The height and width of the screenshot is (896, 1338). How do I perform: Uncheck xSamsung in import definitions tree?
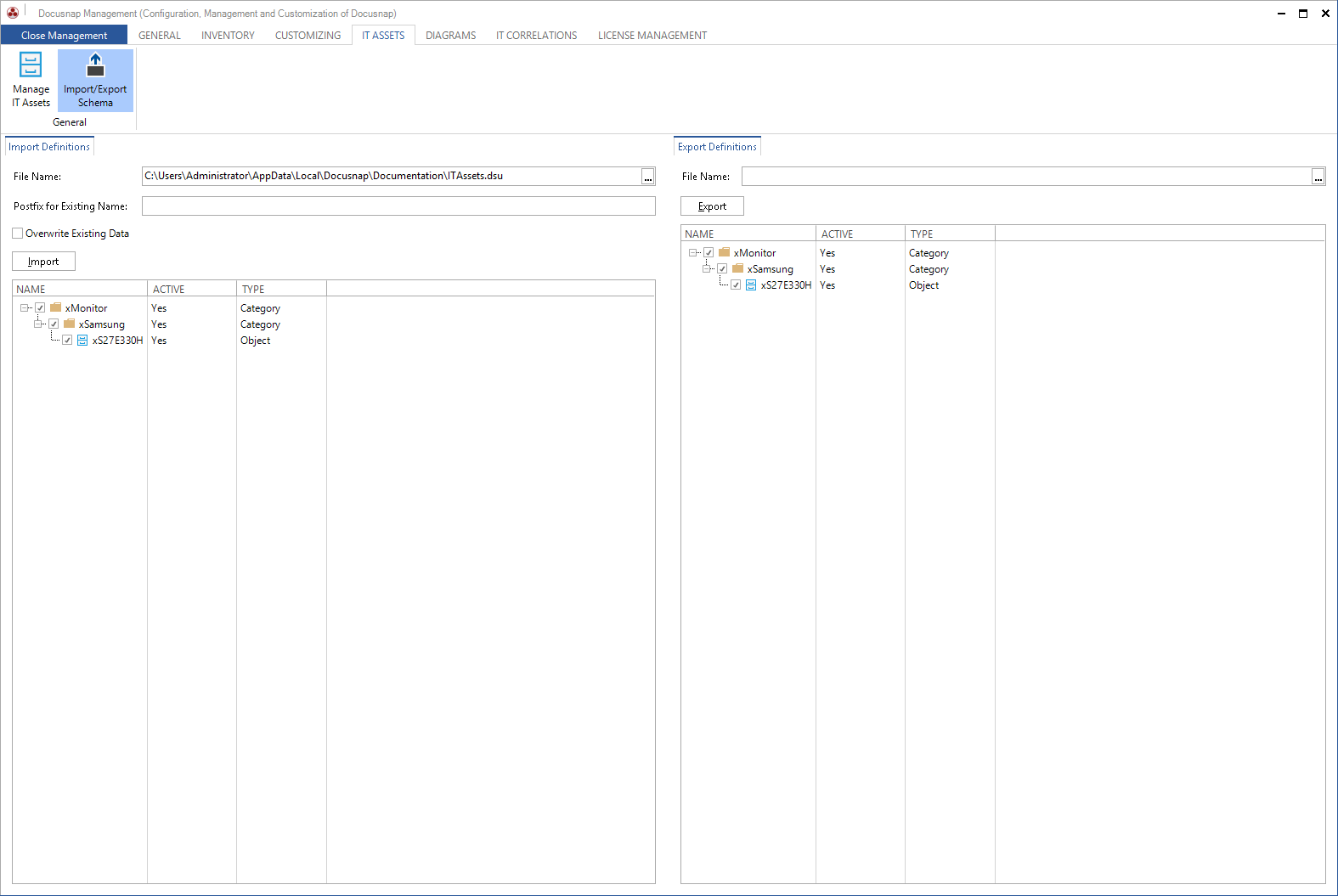tap(54, 324)
